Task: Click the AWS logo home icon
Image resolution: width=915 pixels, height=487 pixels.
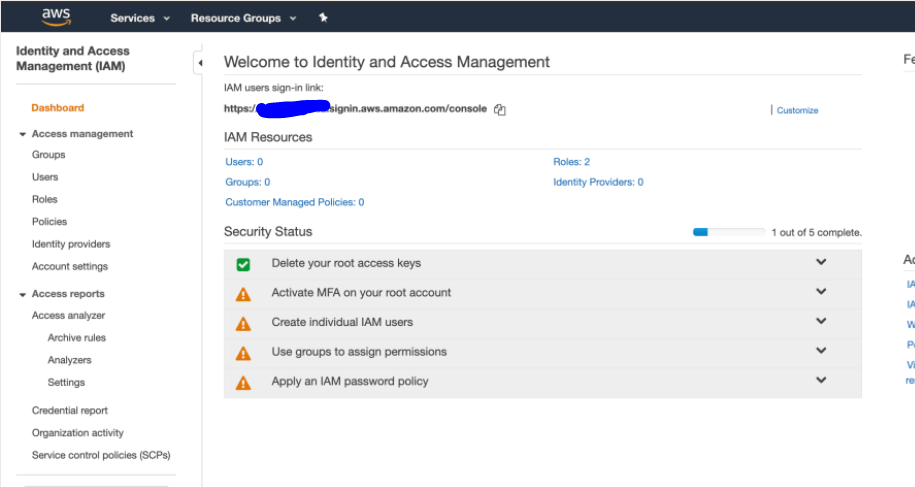Action: 55,17
